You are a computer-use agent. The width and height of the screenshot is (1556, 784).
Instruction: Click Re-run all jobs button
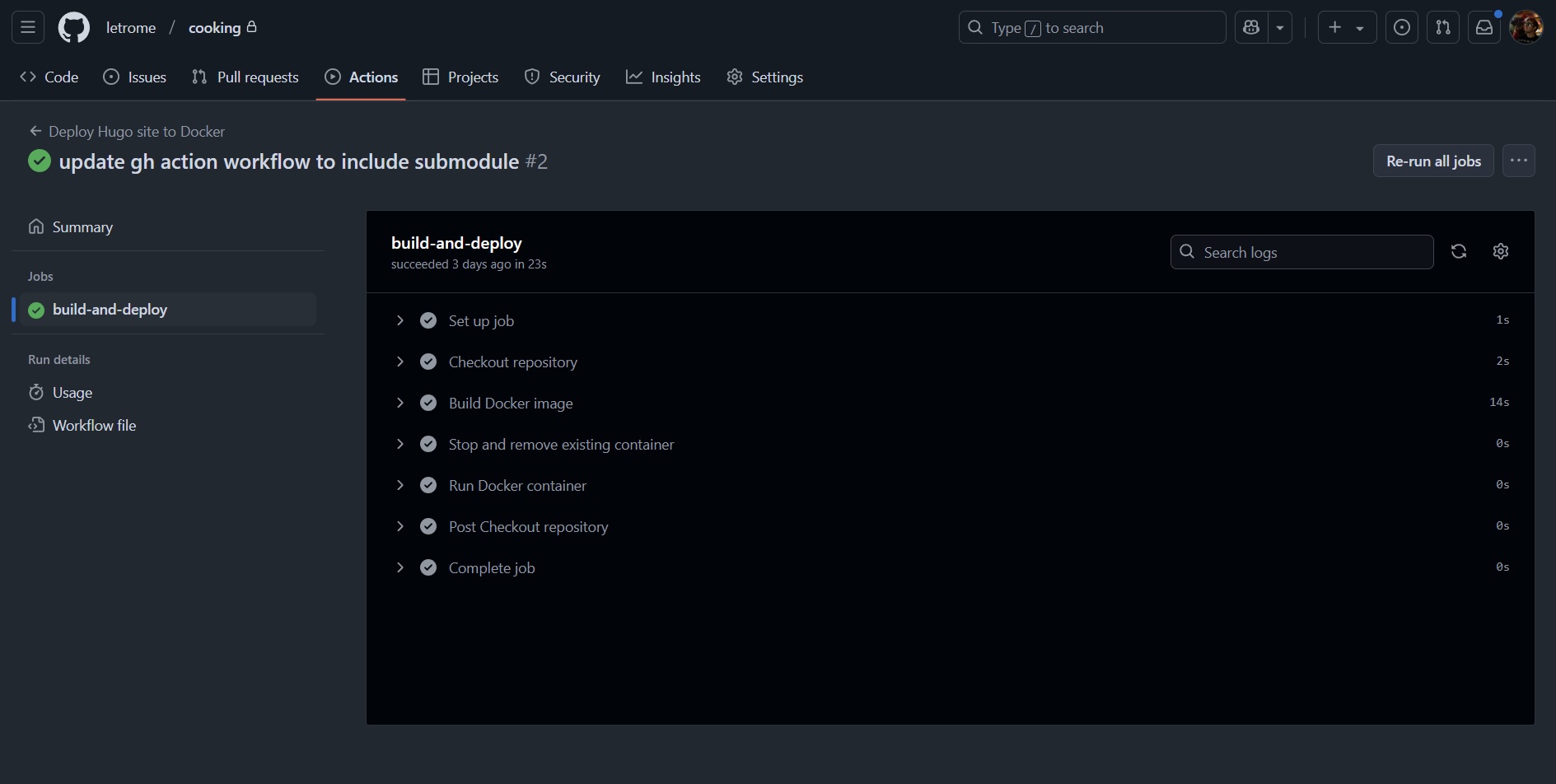pos(1432,161)
